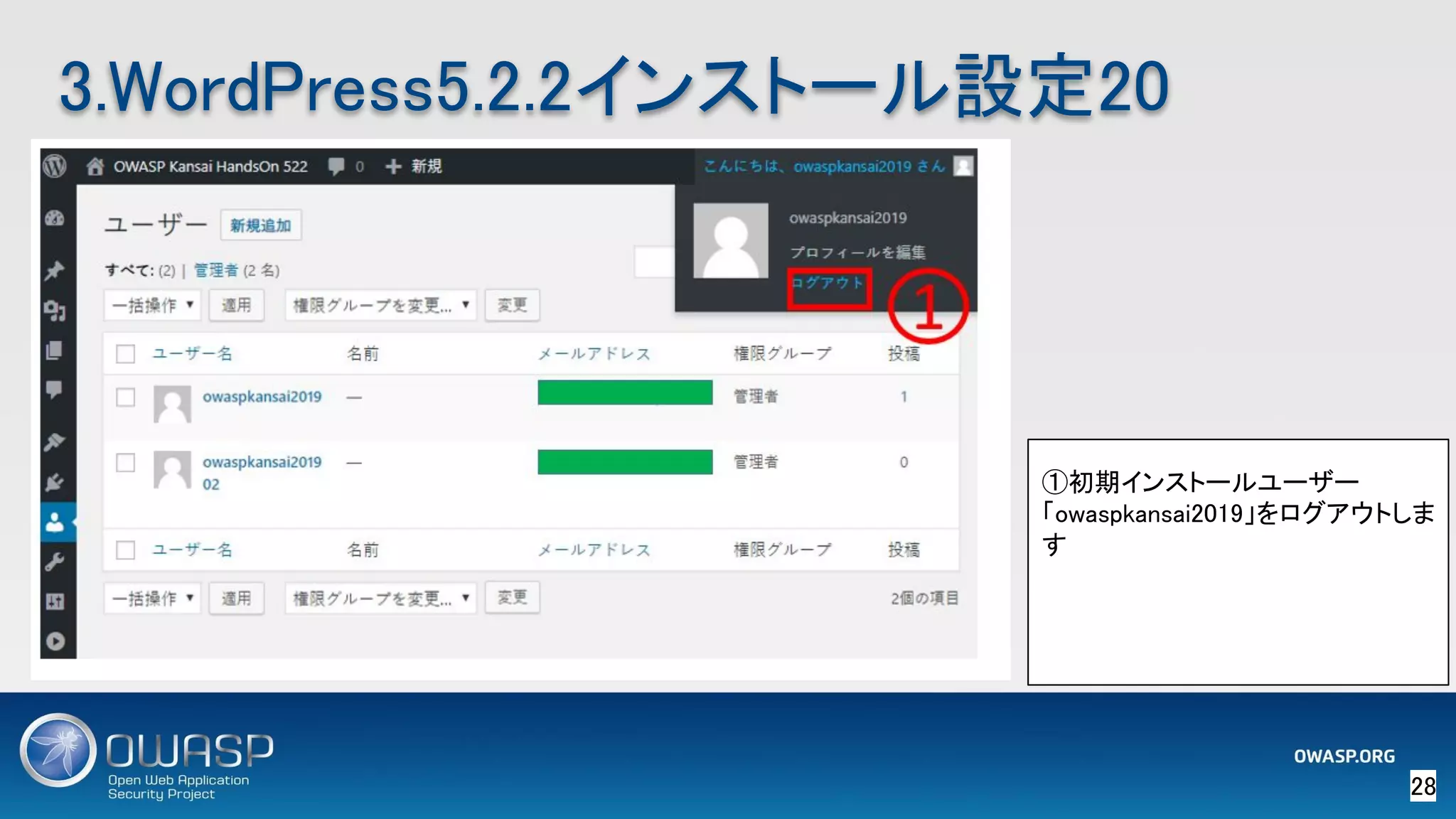Open Media icon in sidebar
The width and height of the screenshot is (1456, 819).
(x=55, y=311)
